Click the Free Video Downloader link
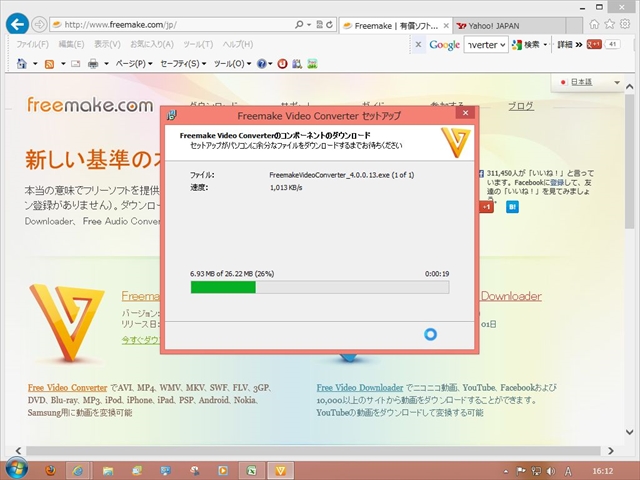This screenshot has width=640, height=480. (x=359, y=387)
